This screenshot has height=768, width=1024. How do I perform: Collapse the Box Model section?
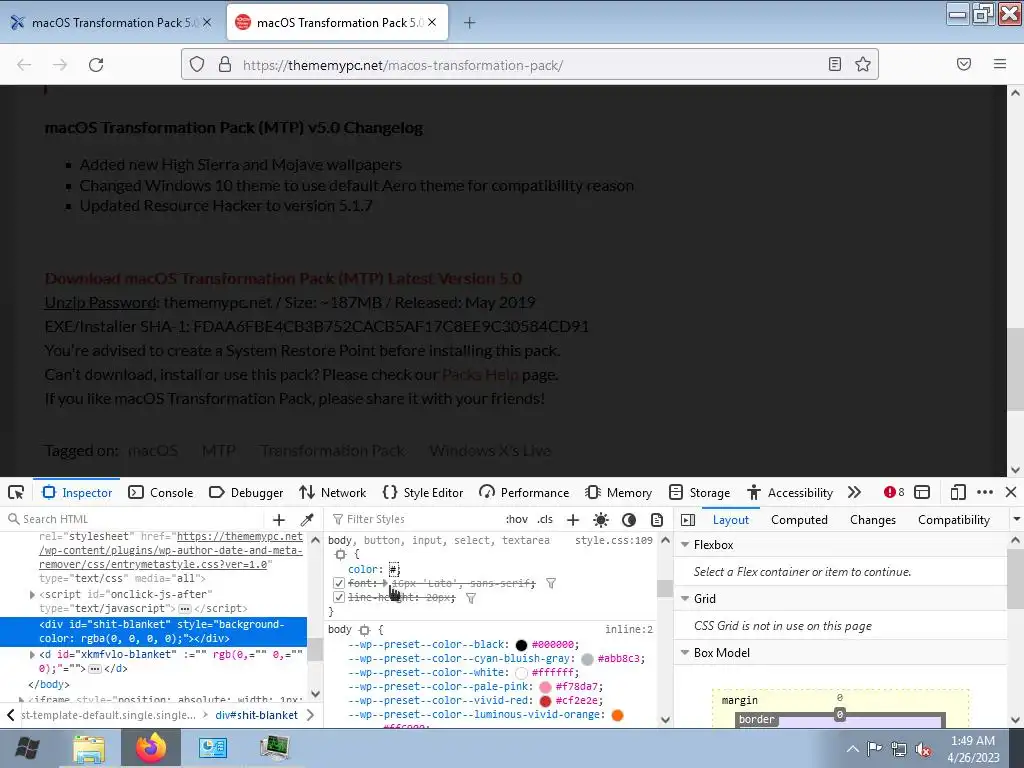[686, 653]
